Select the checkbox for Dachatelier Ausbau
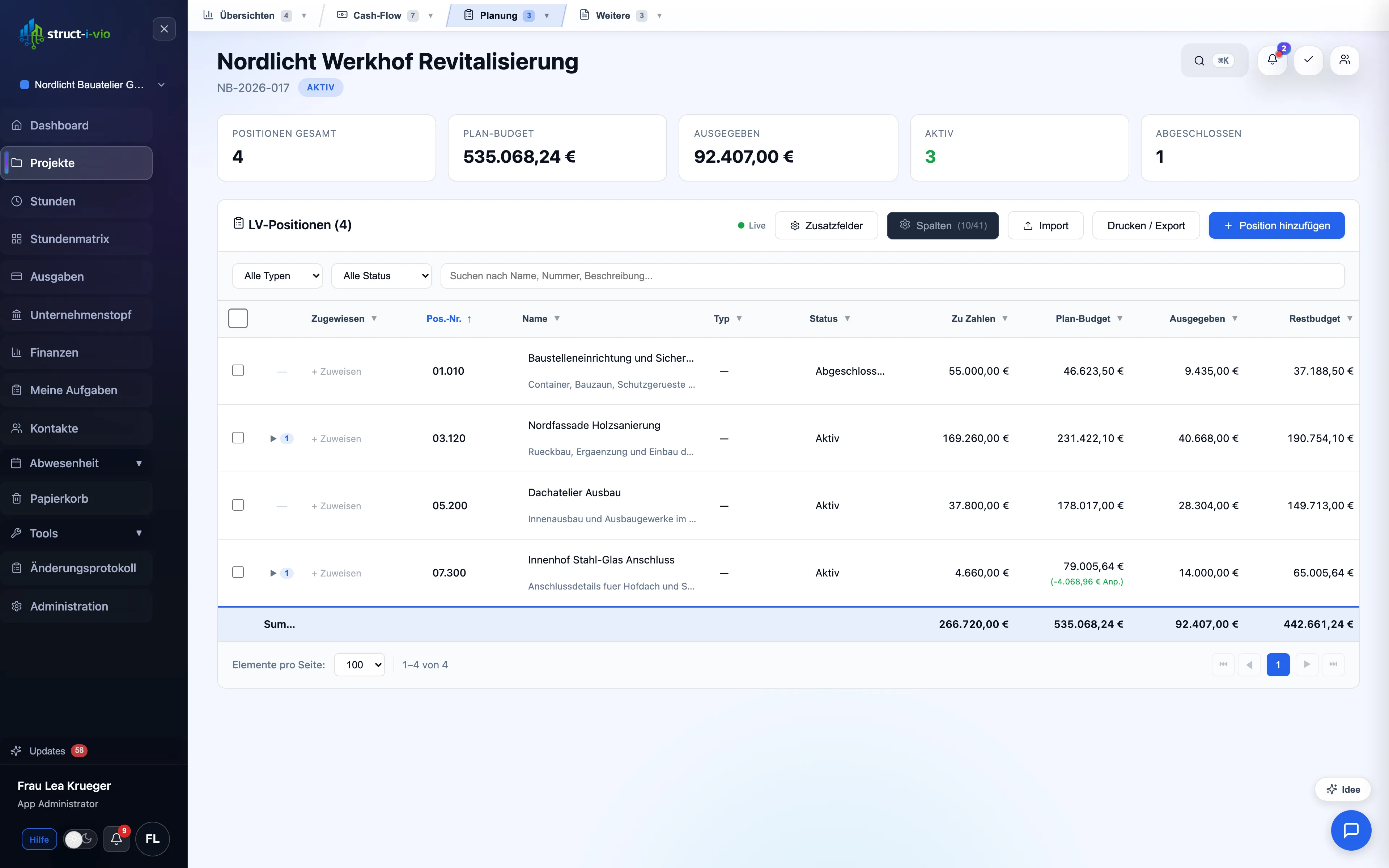This screenshot has height=868, width=1389. pos(238,505)
